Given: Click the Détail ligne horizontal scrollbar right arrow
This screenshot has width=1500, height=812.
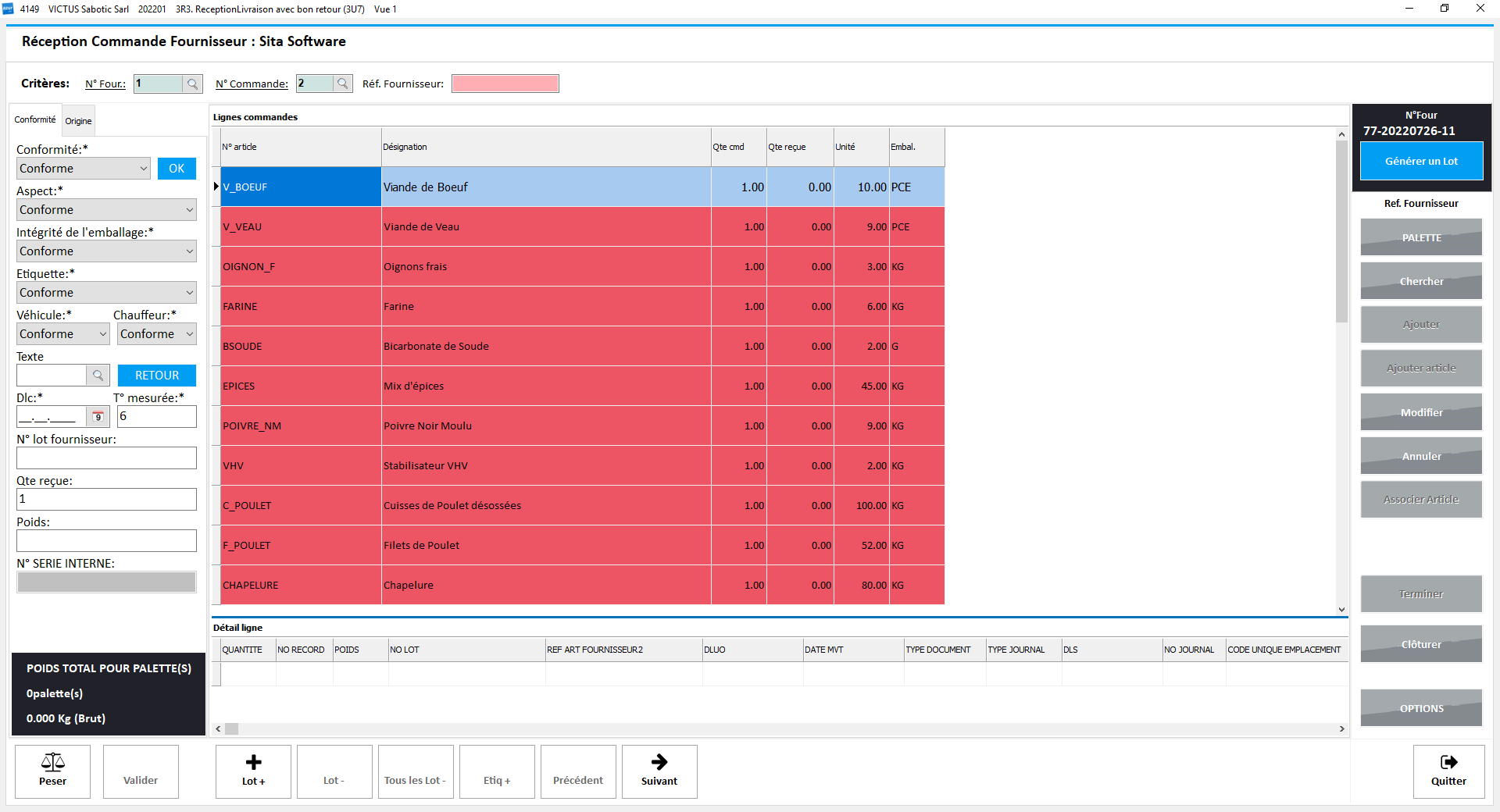Looking at the screenshot, I should pos(1341,729).
